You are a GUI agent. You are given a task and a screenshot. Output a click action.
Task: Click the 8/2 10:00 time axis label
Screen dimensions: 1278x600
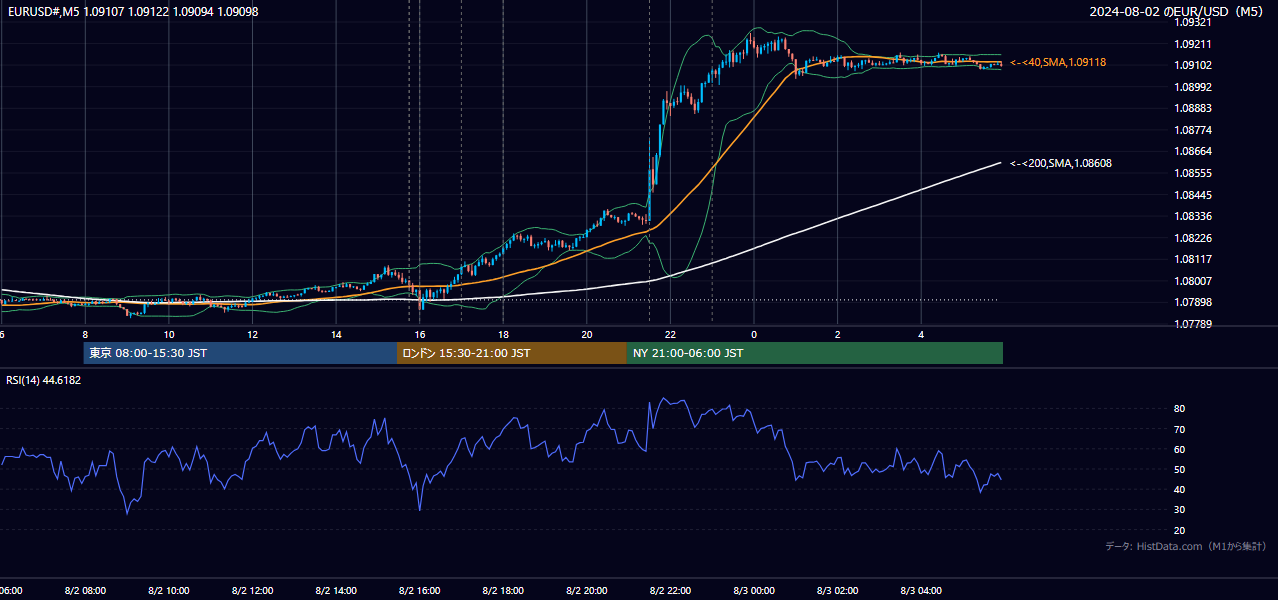(169, 590)
